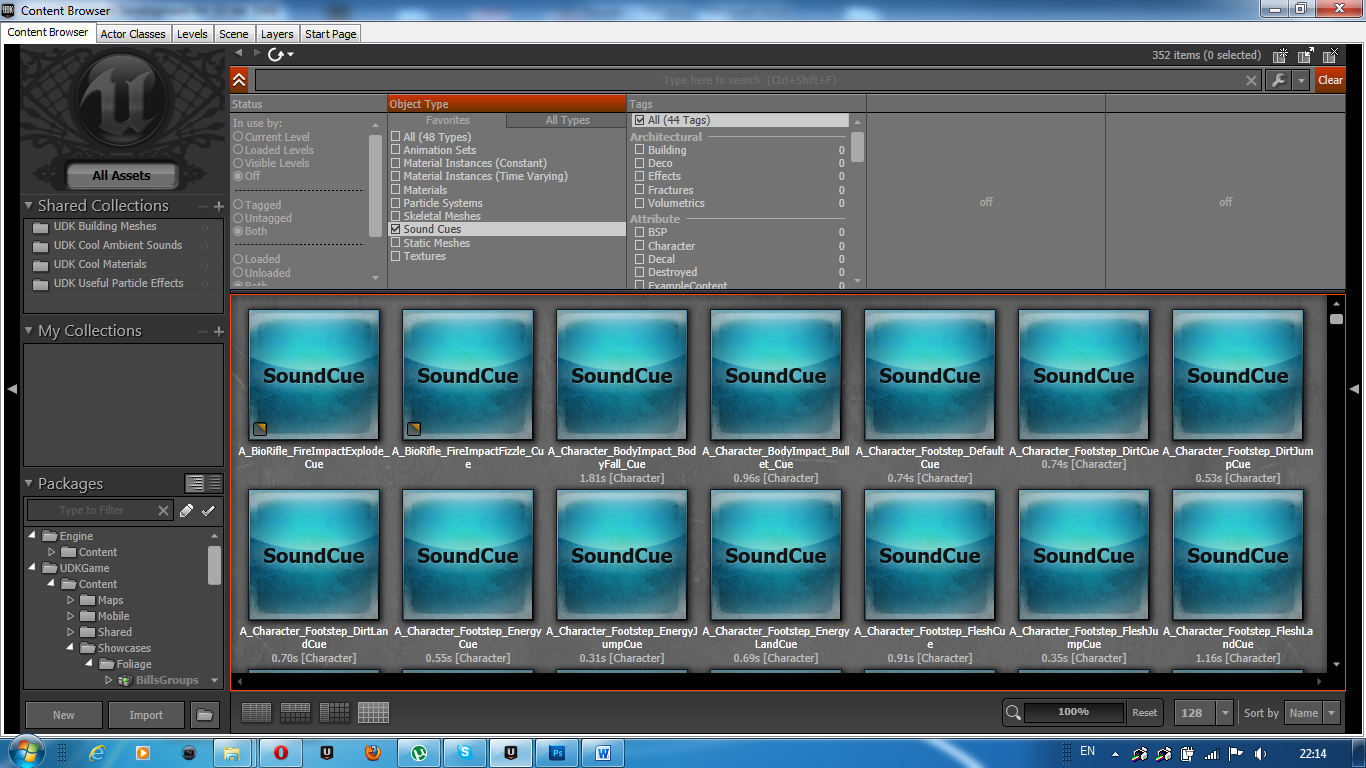Viewport: 1366px width, 768px height.
Task: Go back with the left history arrow
Action: (x=239, y=53)
